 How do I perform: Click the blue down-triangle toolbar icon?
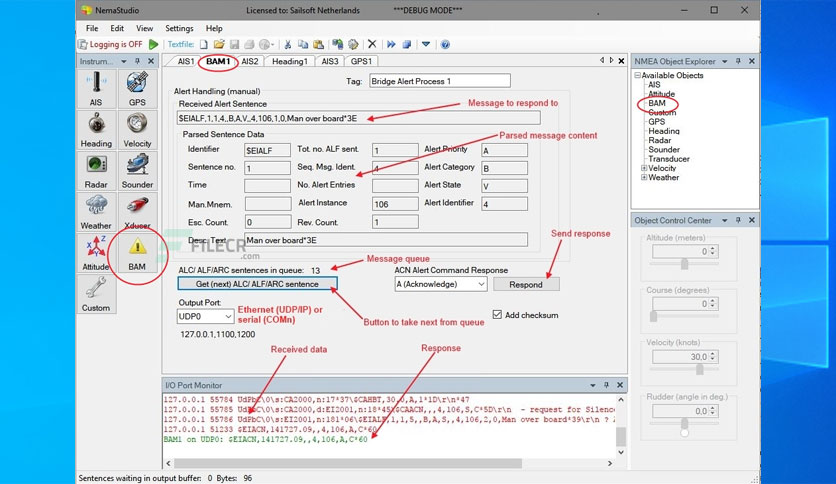coord(426,44)
